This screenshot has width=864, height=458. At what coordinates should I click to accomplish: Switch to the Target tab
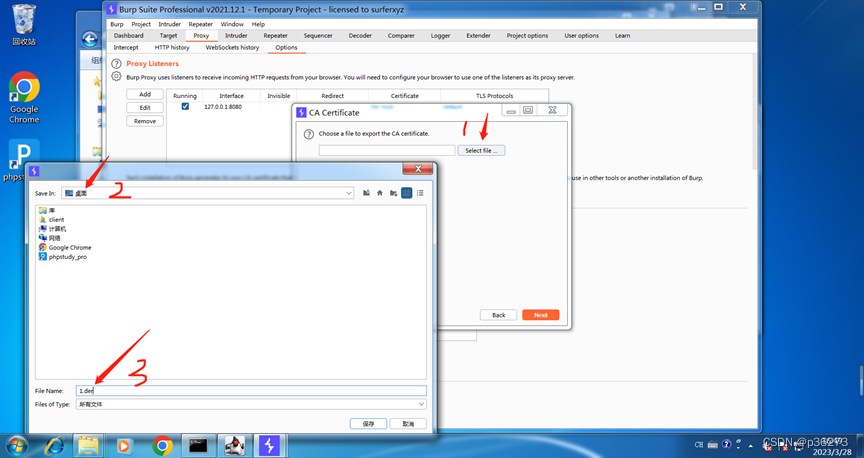click(x=168, y=36)
